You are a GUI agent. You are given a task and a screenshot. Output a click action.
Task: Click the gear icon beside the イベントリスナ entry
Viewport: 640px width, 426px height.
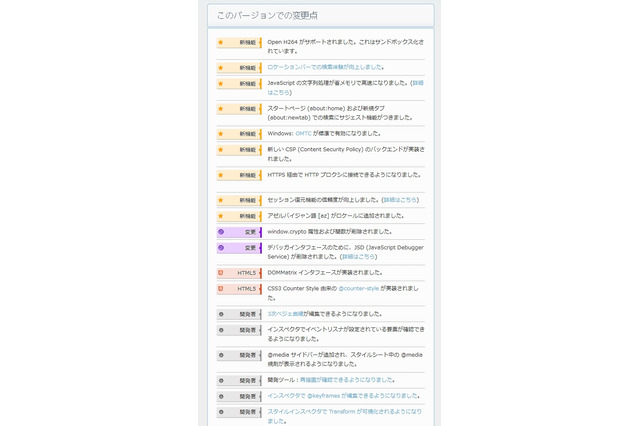[221, 330]
